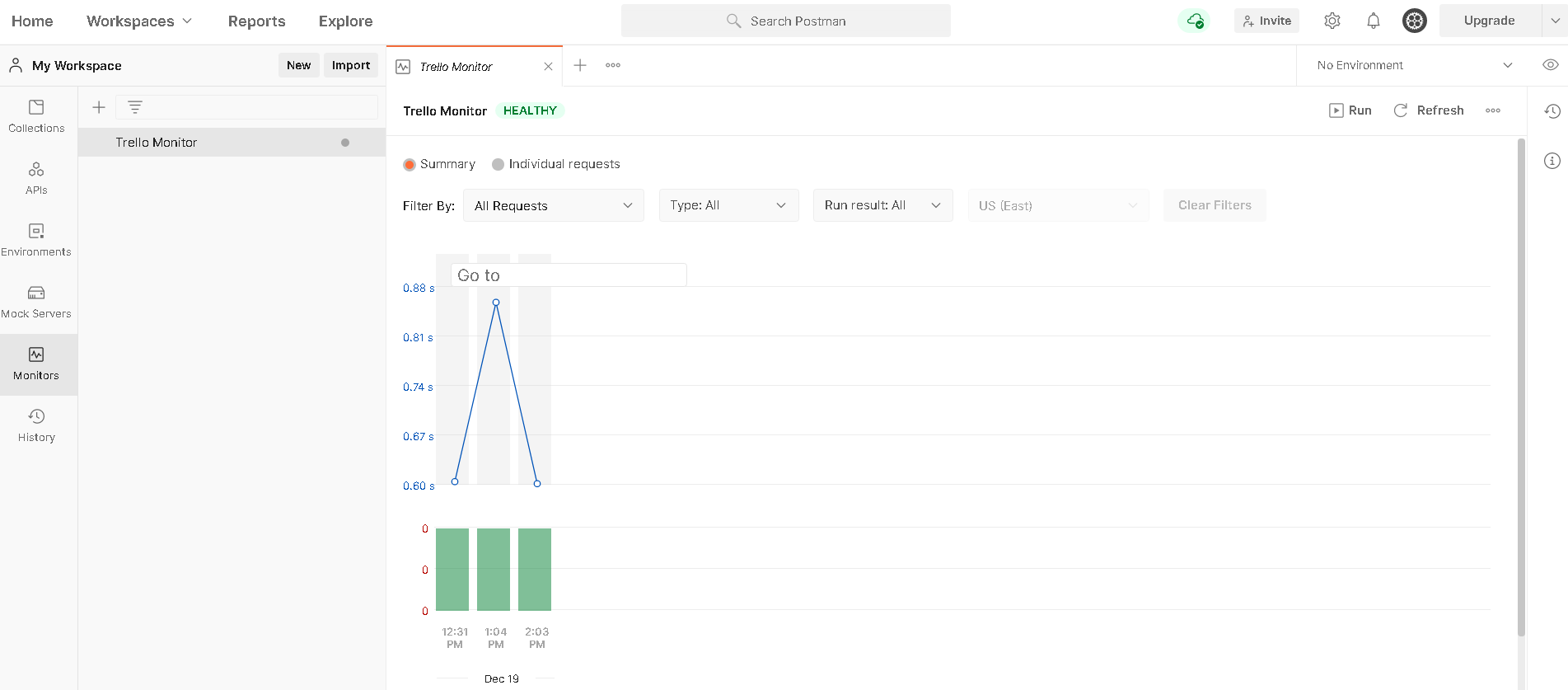The image size is (1568, 690).
Task: Click the 12:31 PM response time data point
Action: coord(455,481)
